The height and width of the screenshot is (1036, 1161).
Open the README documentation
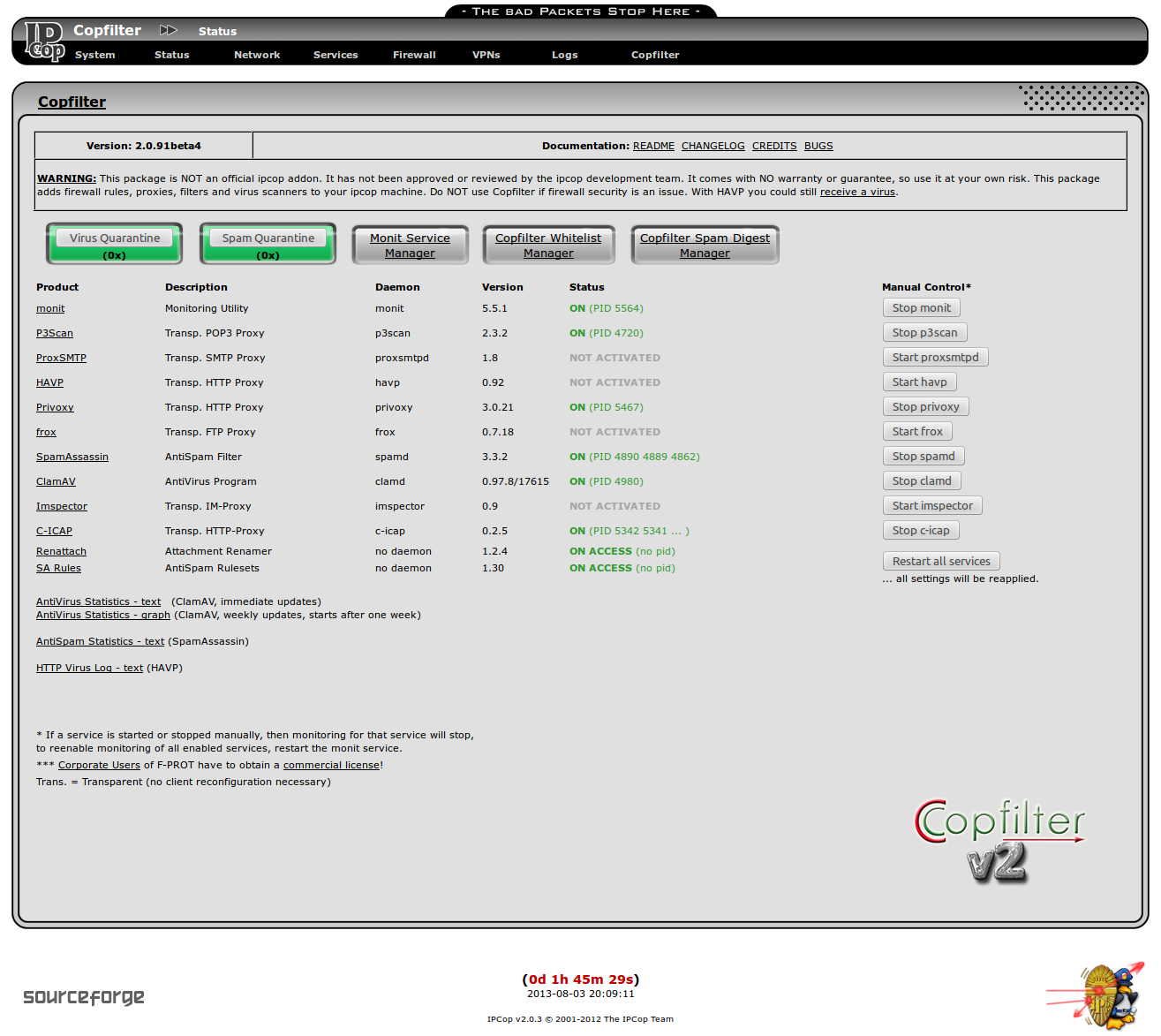coord(653,146)
